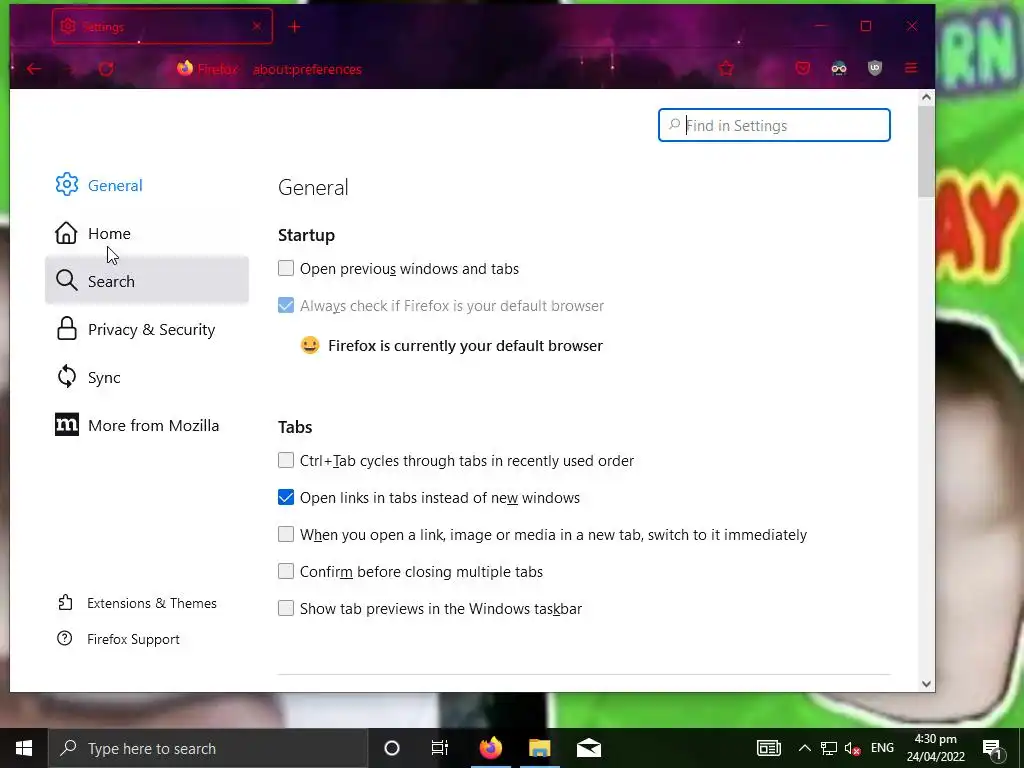The image size is (1024, 768).
Task: Click the address bar showing about:preferences
Action: (x=307, y=69)
